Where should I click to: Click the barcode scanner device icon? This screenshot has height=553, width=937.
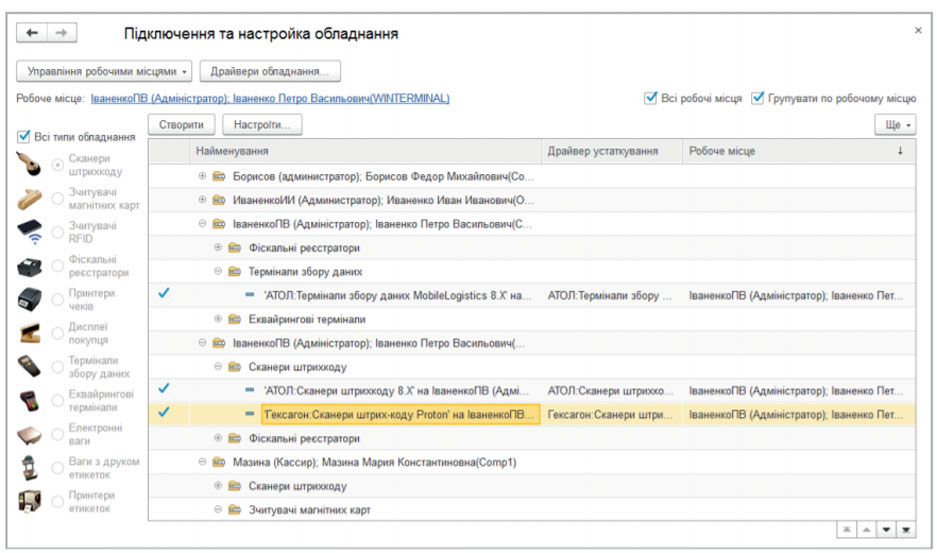(29, 164)
